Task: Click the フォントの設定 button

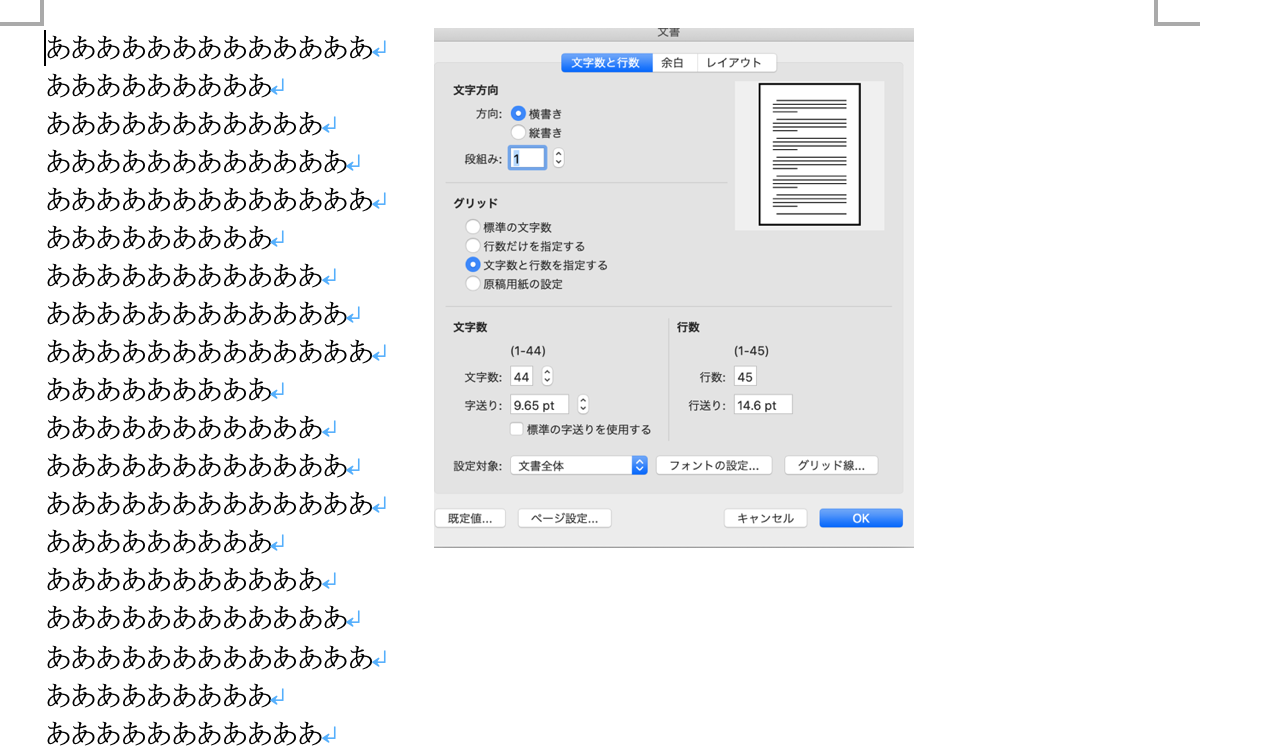Action: click(714, 465)
